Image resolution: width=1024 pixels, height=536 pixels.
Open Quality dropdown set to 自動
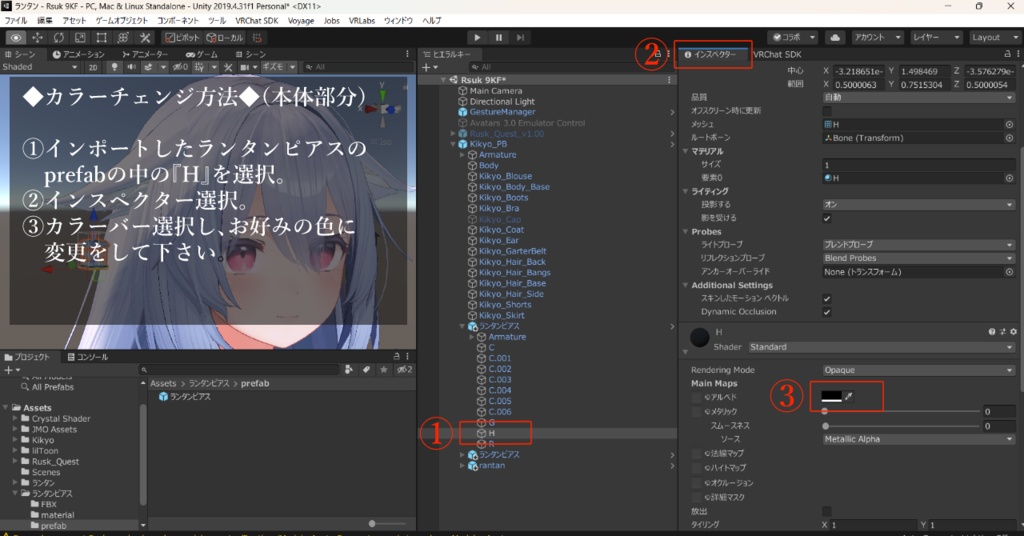point(918,97)
